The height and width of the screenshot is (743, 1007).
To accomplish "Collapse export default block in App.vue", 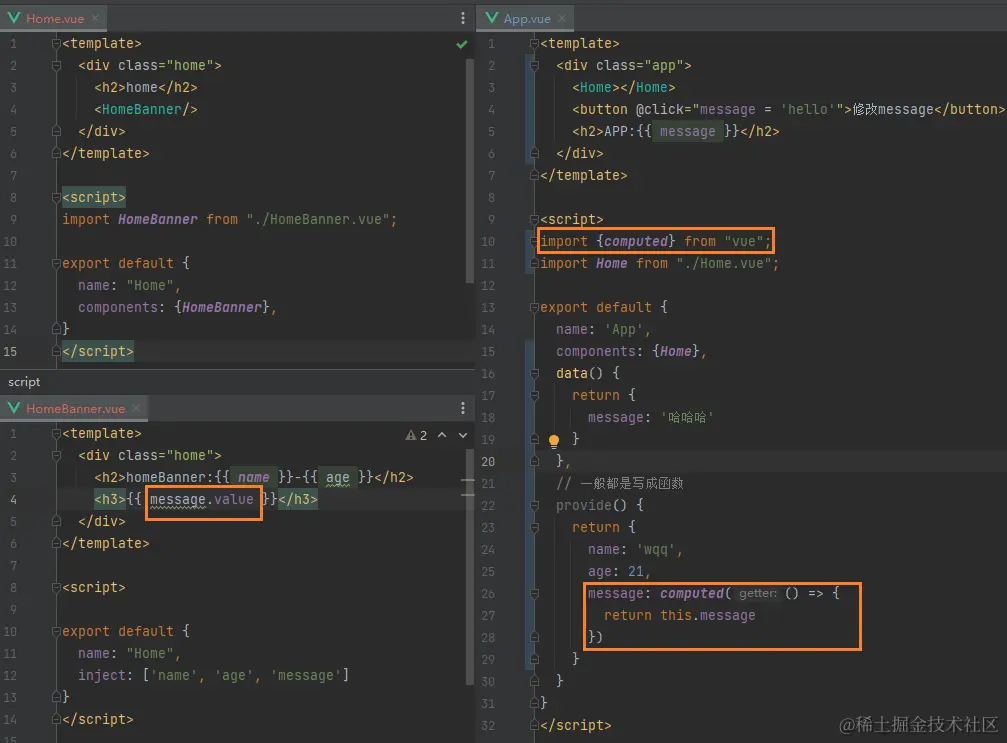I will pyautogui.click(x=534, y=308).
